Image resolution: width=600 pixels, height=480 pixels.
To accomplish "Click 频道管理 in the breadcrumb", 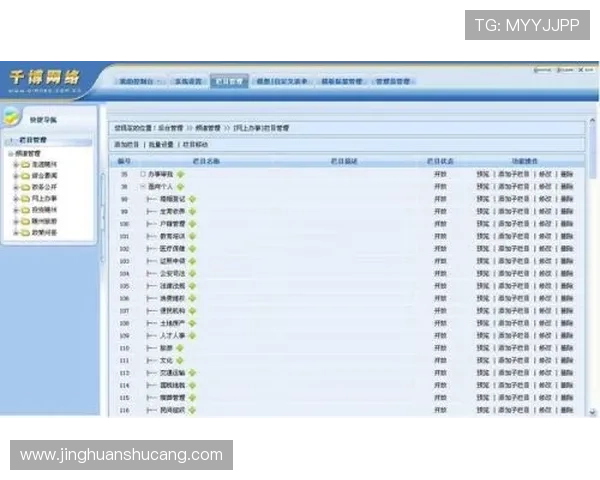I will click(x=208, y=128).
